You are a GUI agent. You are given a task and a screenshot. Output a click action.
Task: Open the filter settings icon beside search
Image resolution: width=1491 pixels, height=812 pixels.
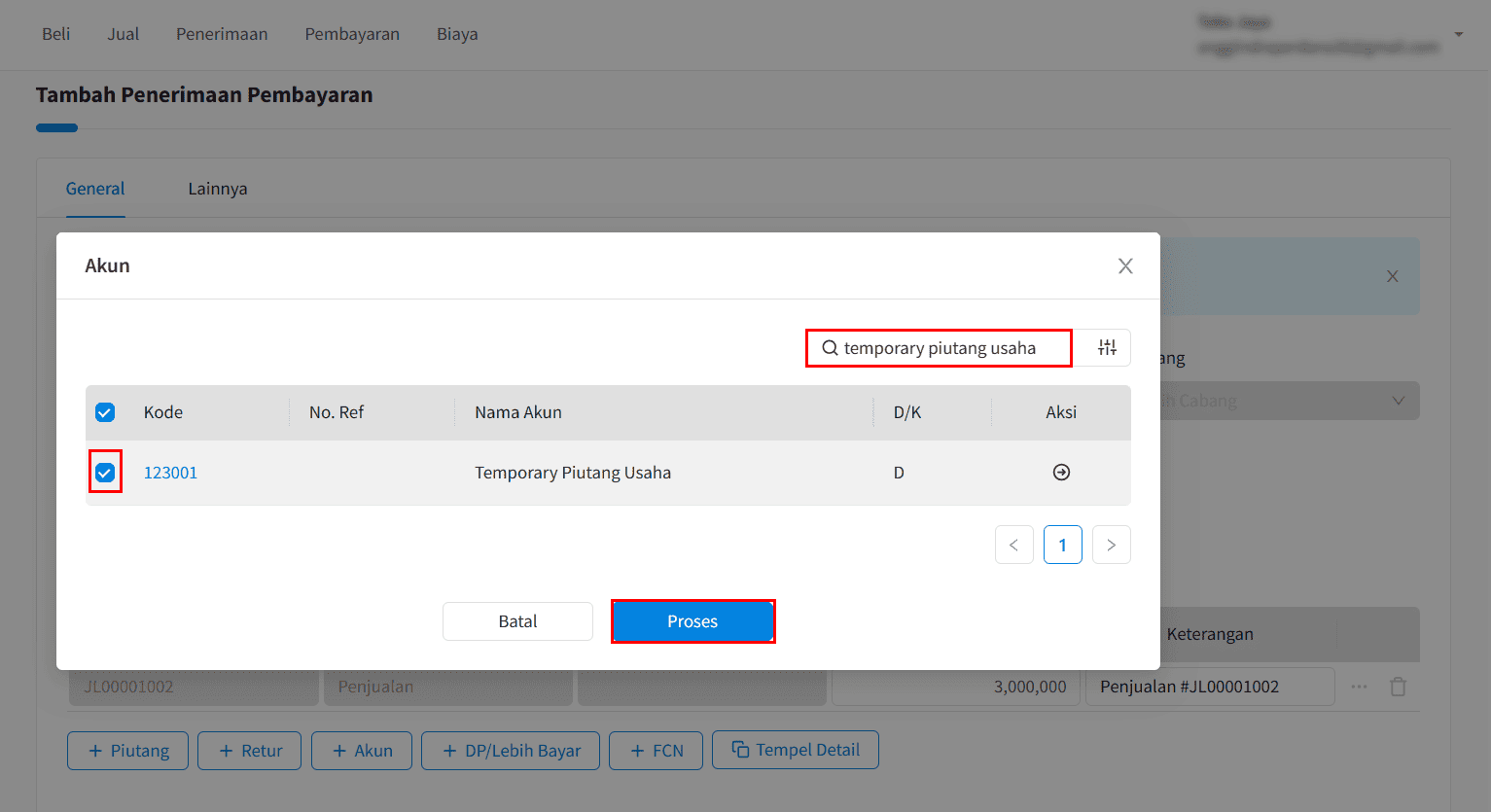[x=1107, y=348]
